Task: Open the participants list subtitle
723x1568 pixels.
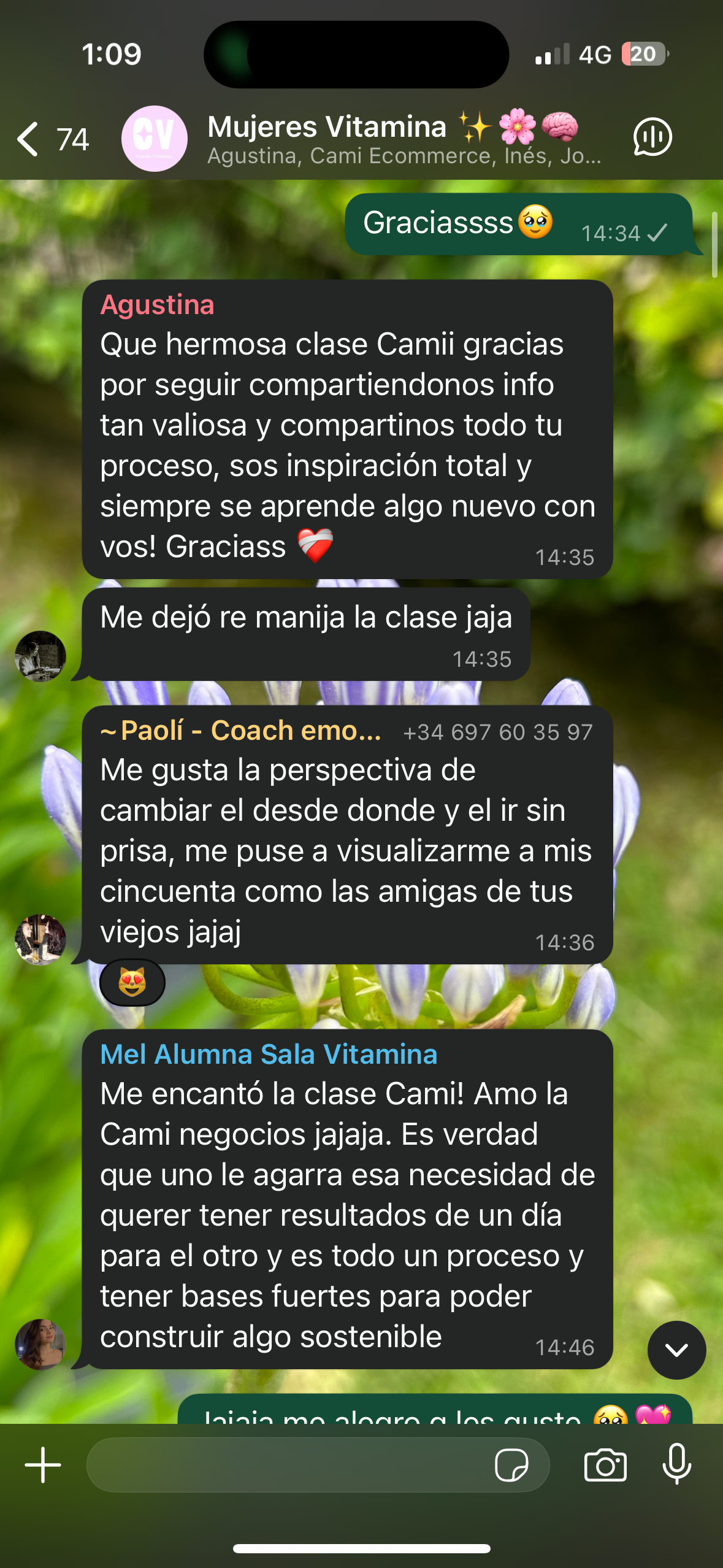Action: (404, 156)
